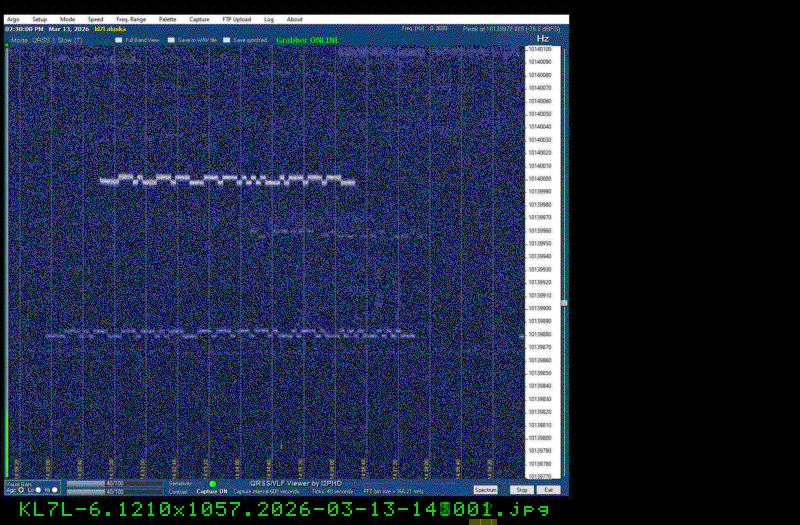Open the Argo menu

coord(13,19)
